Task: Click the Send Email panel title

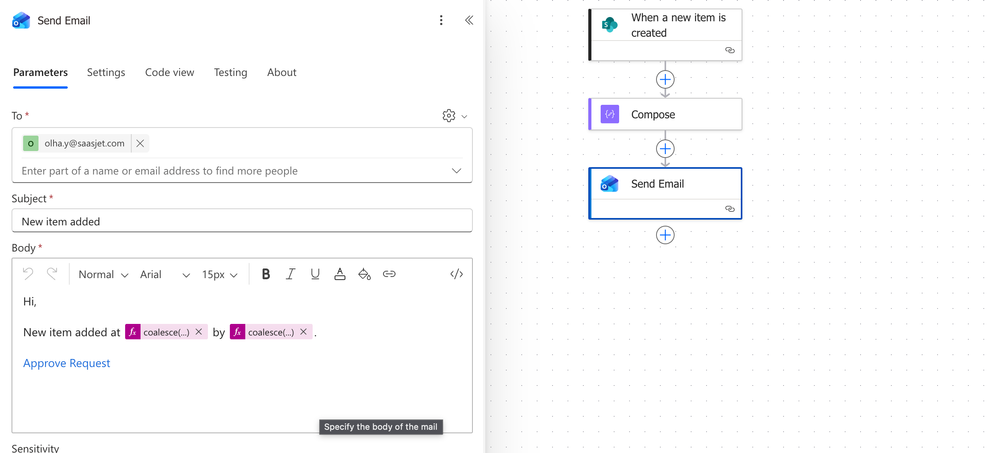Action: click(64, 20)
